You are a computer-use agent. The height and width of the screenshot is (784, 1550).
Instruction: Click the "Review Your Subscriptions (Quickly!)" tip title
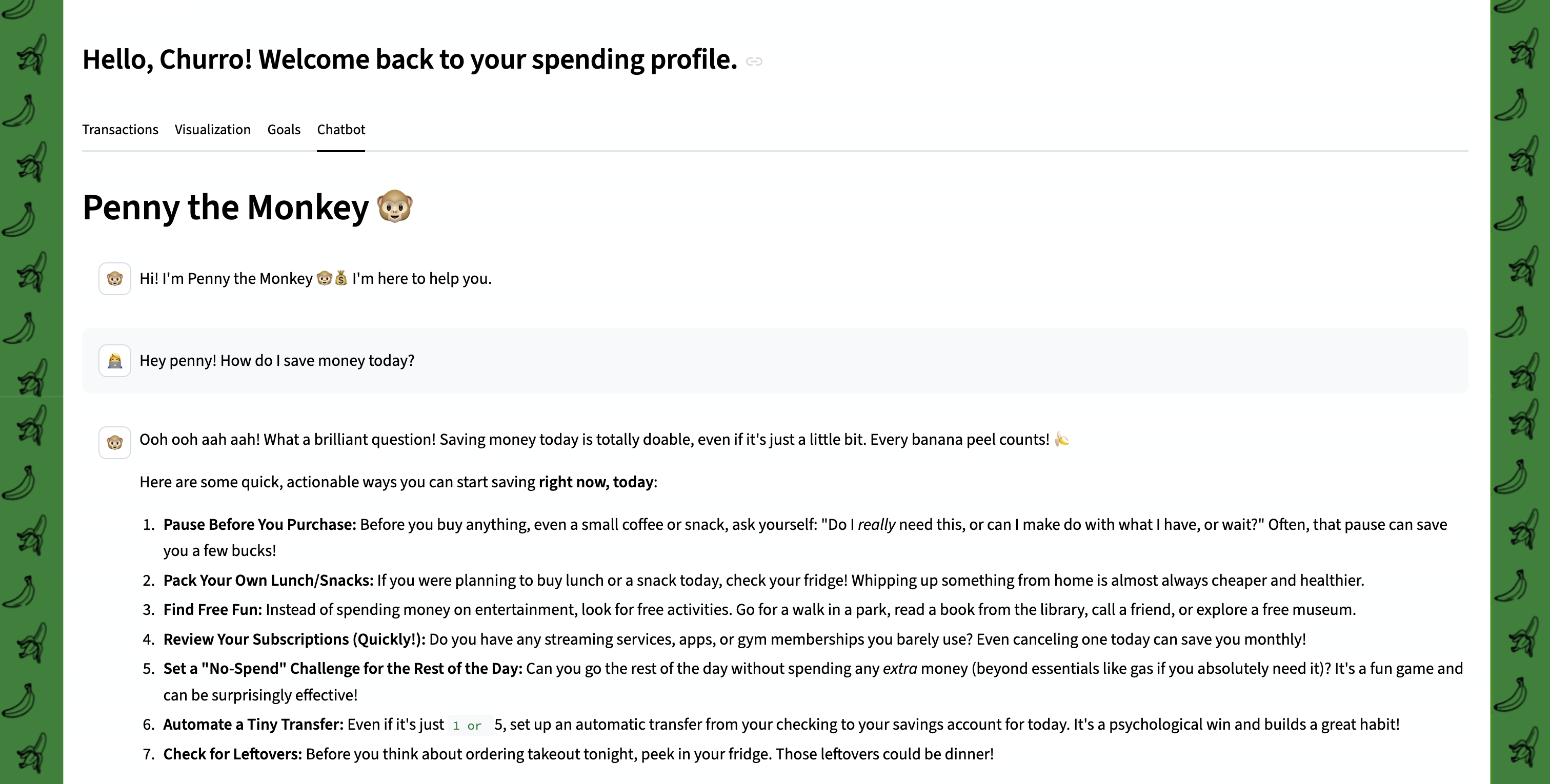(294, 639)
